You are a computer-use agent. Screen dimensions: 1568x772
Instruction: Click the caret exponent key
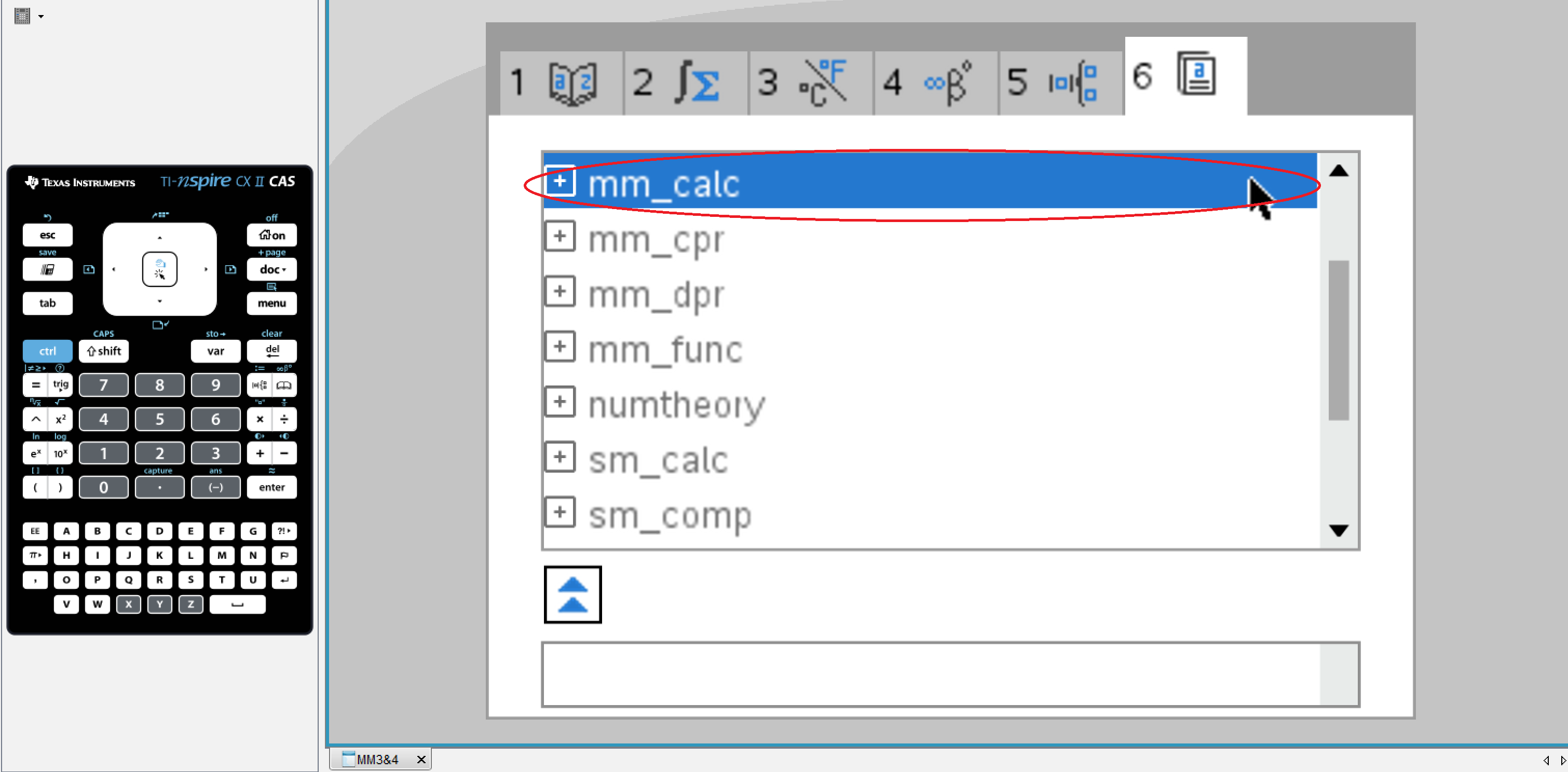[x=35, y=419]
